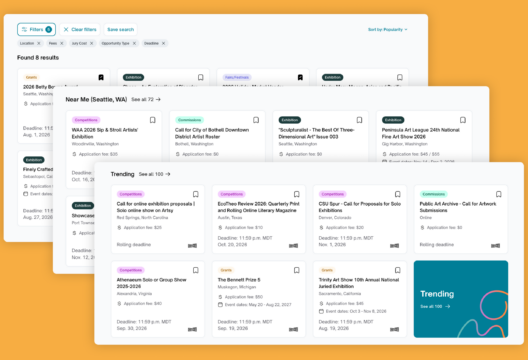Click Event dates on Bennett Prize card
528x360 pixels.
point(255,305)
